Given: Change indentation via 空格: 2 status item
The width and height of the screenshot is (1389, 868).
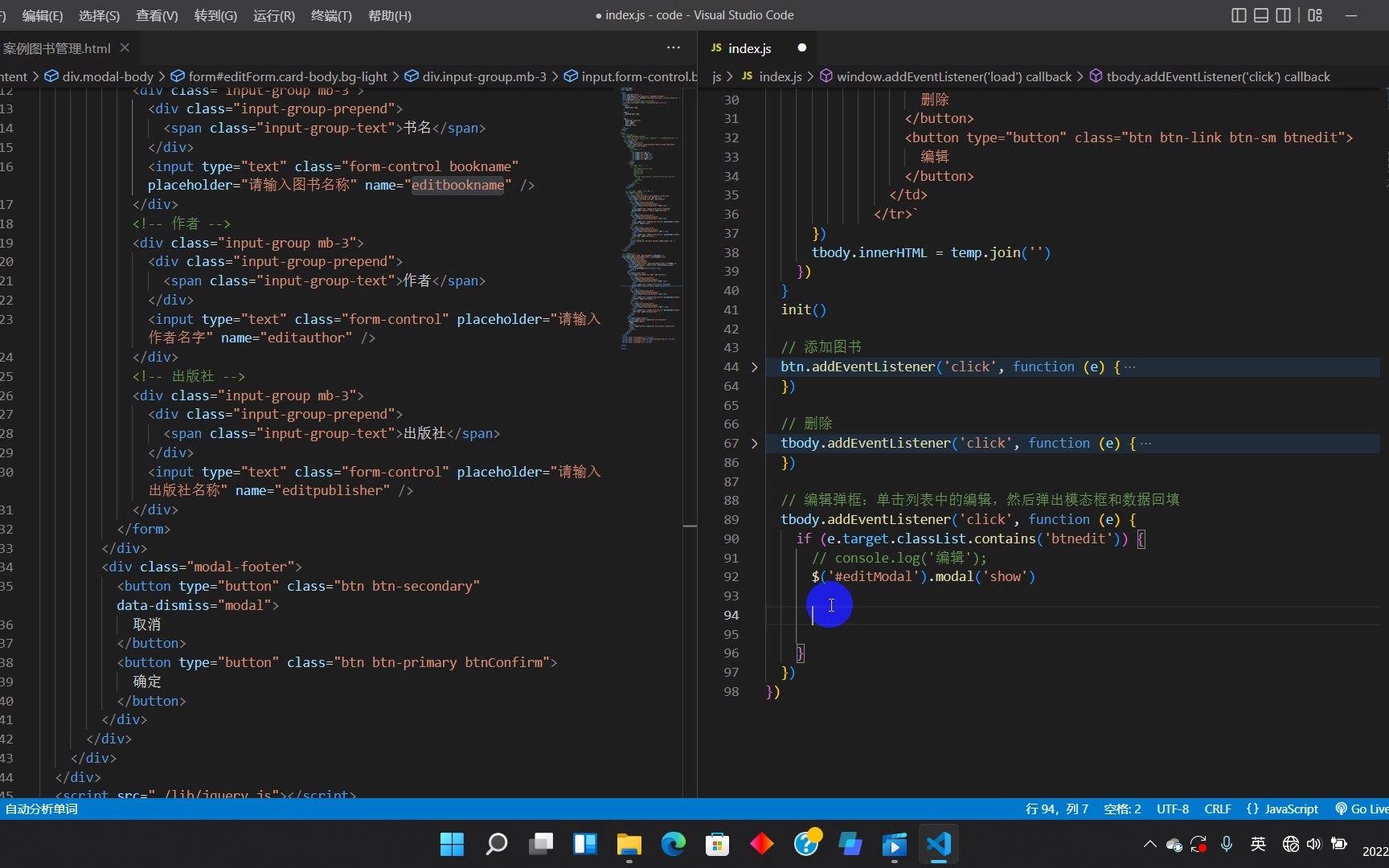Looking at the screenshot, I should [x=1122, y=809].
